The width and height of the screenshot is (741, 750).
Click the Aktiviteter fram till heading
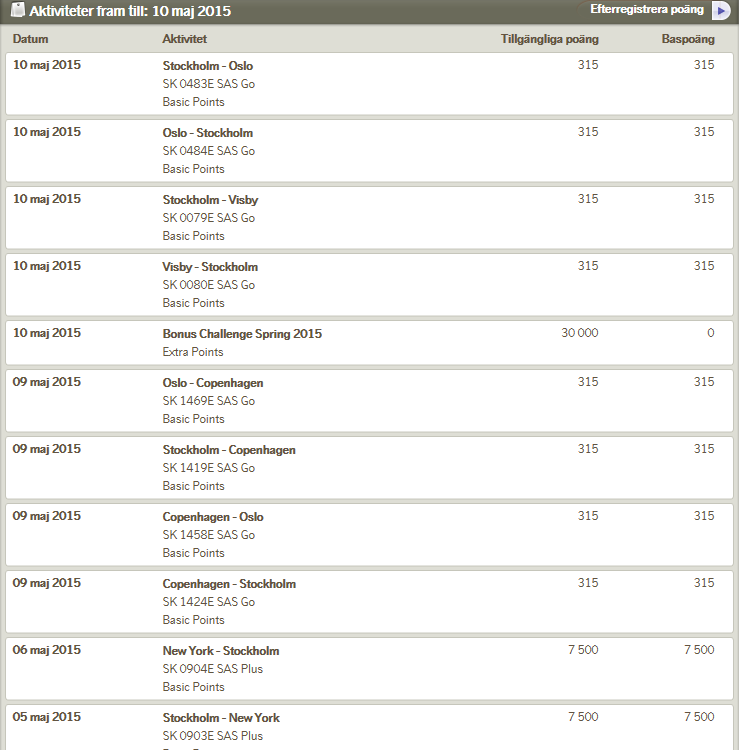pyautogui.click(x=130, y=12)
